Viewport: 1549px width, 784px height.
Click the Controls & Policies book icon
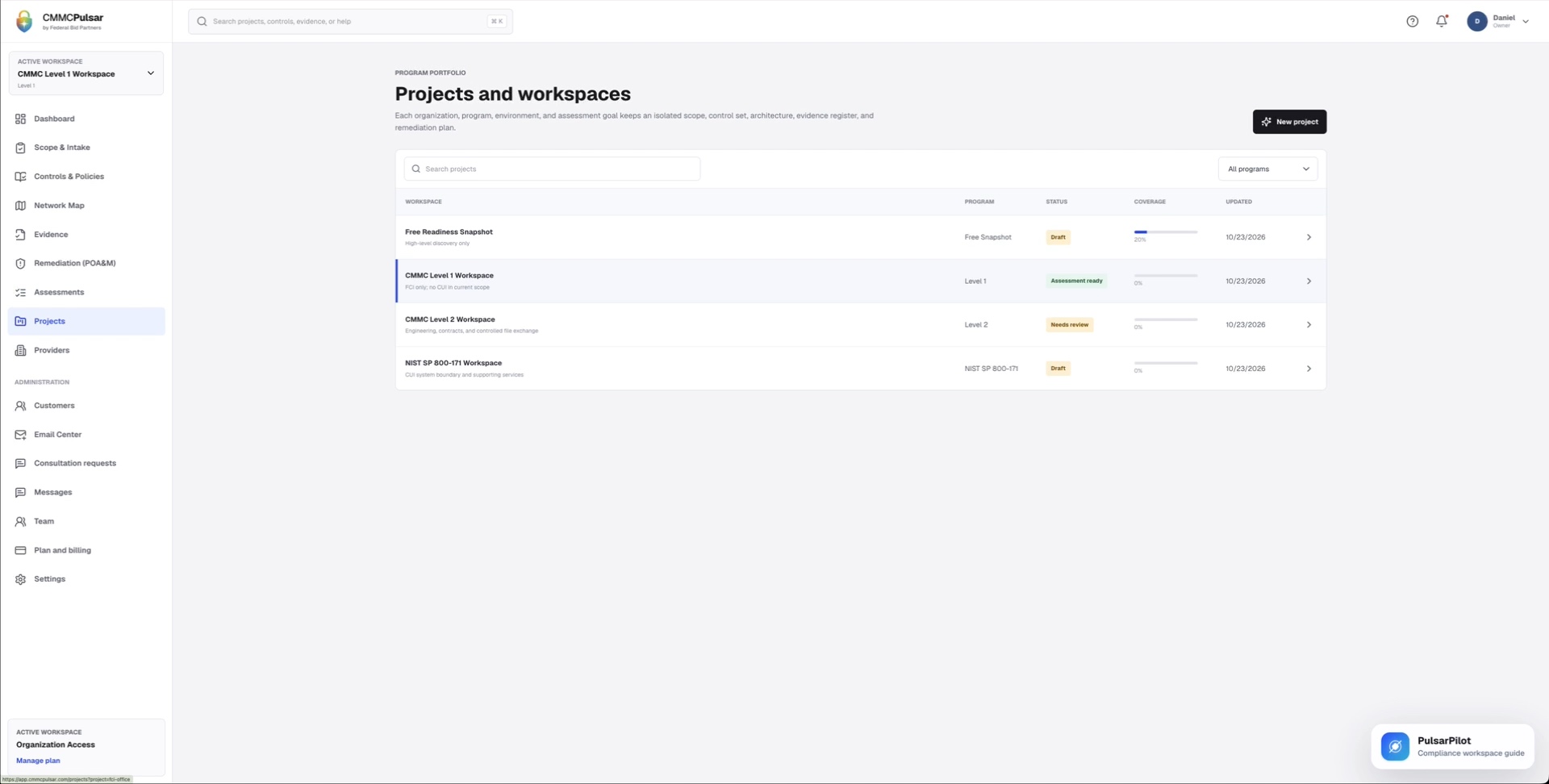tap(20, 177)
